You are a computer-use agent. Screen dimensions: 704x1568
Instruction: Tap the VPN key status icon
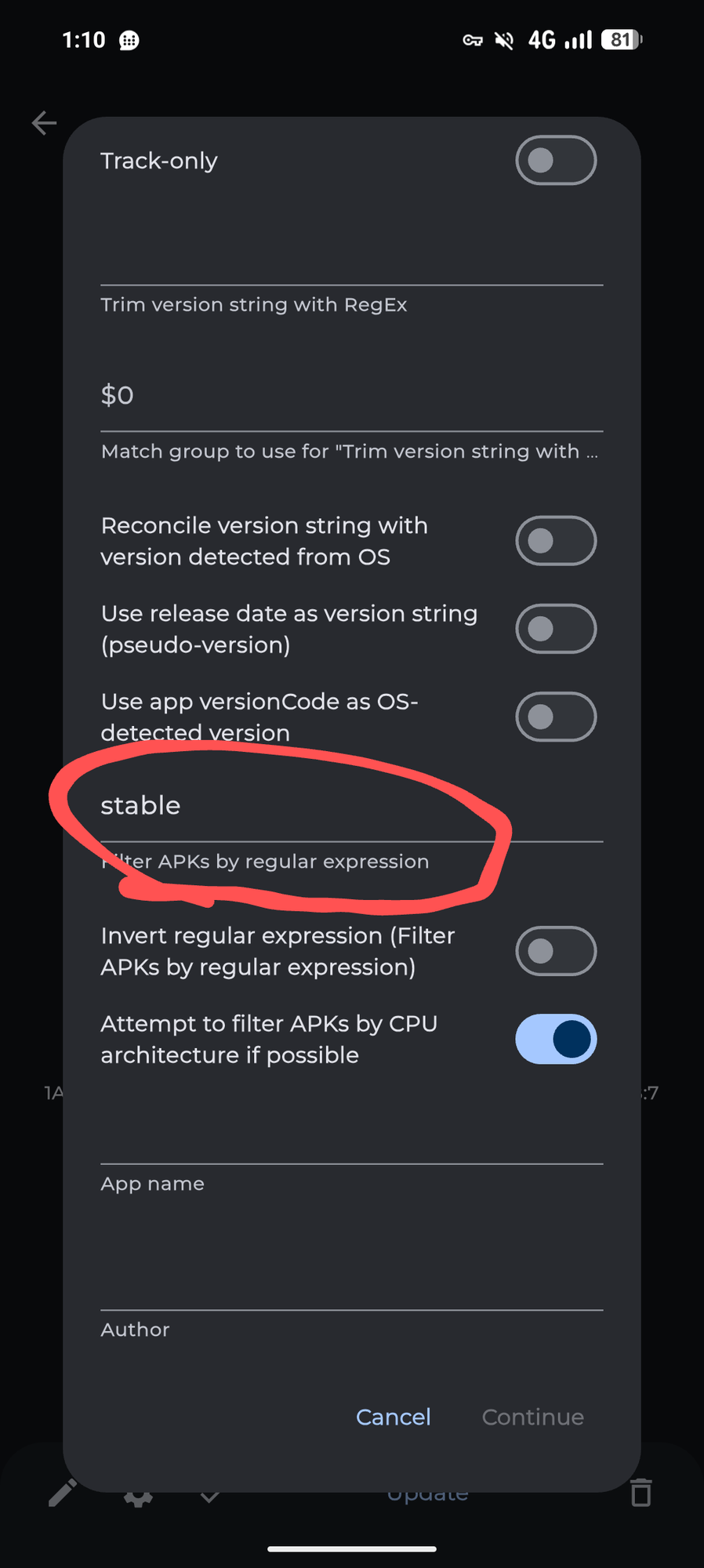473,40
